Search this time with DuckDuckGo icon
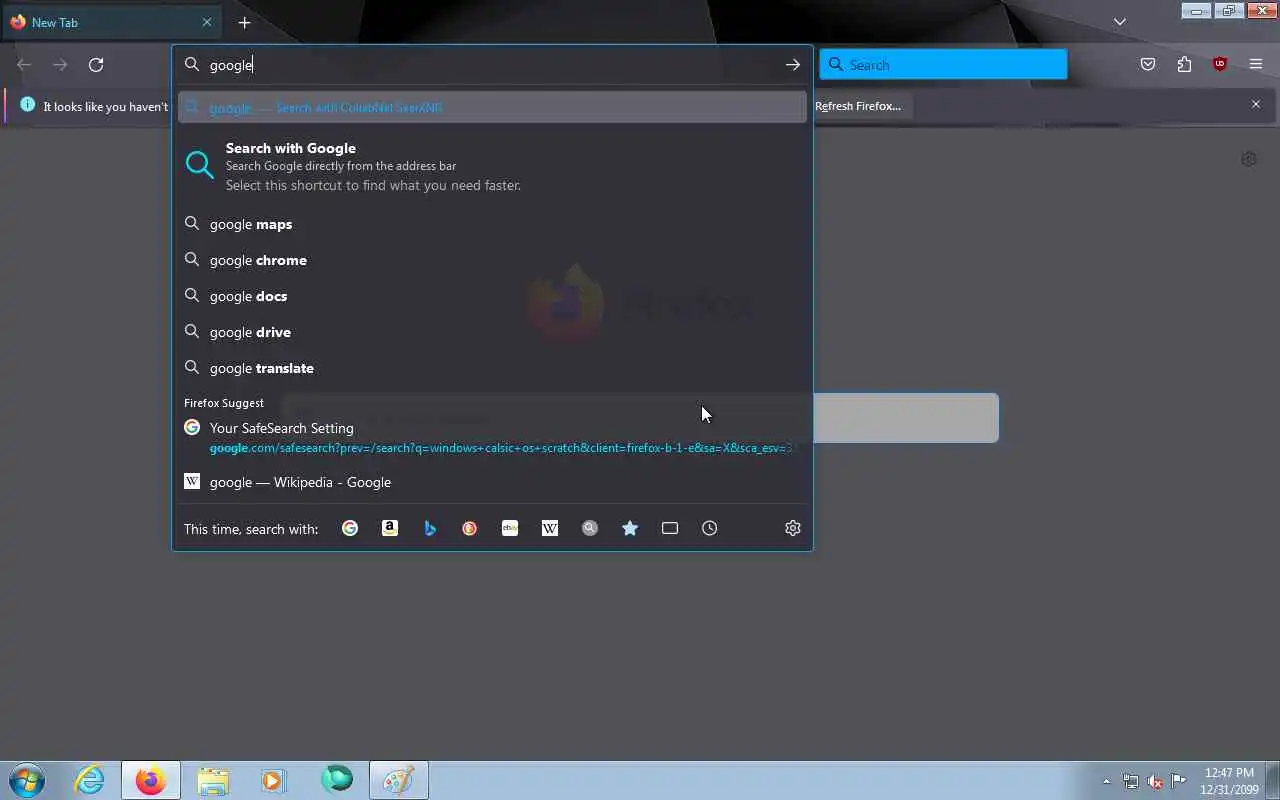The height and width of the screenshot is (800, 1280). pos(470,528)
